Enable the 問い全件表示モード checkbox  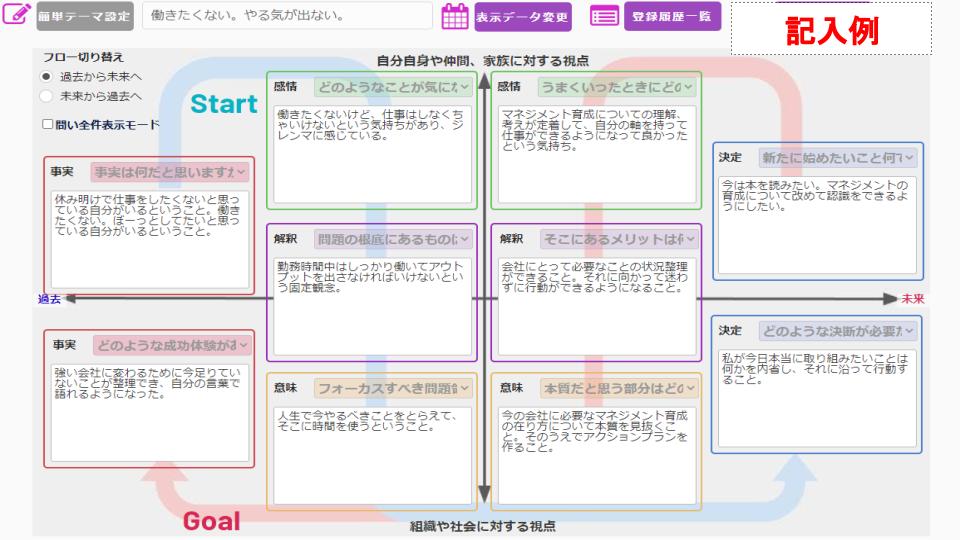47,125
